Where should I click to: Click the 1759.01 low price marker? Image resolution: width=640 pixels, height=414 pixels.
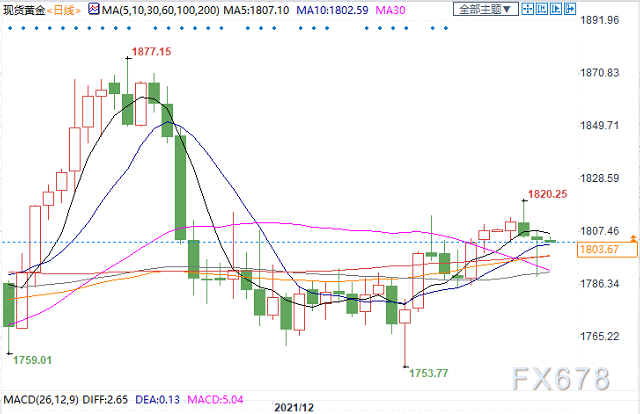tap(32, 360)
